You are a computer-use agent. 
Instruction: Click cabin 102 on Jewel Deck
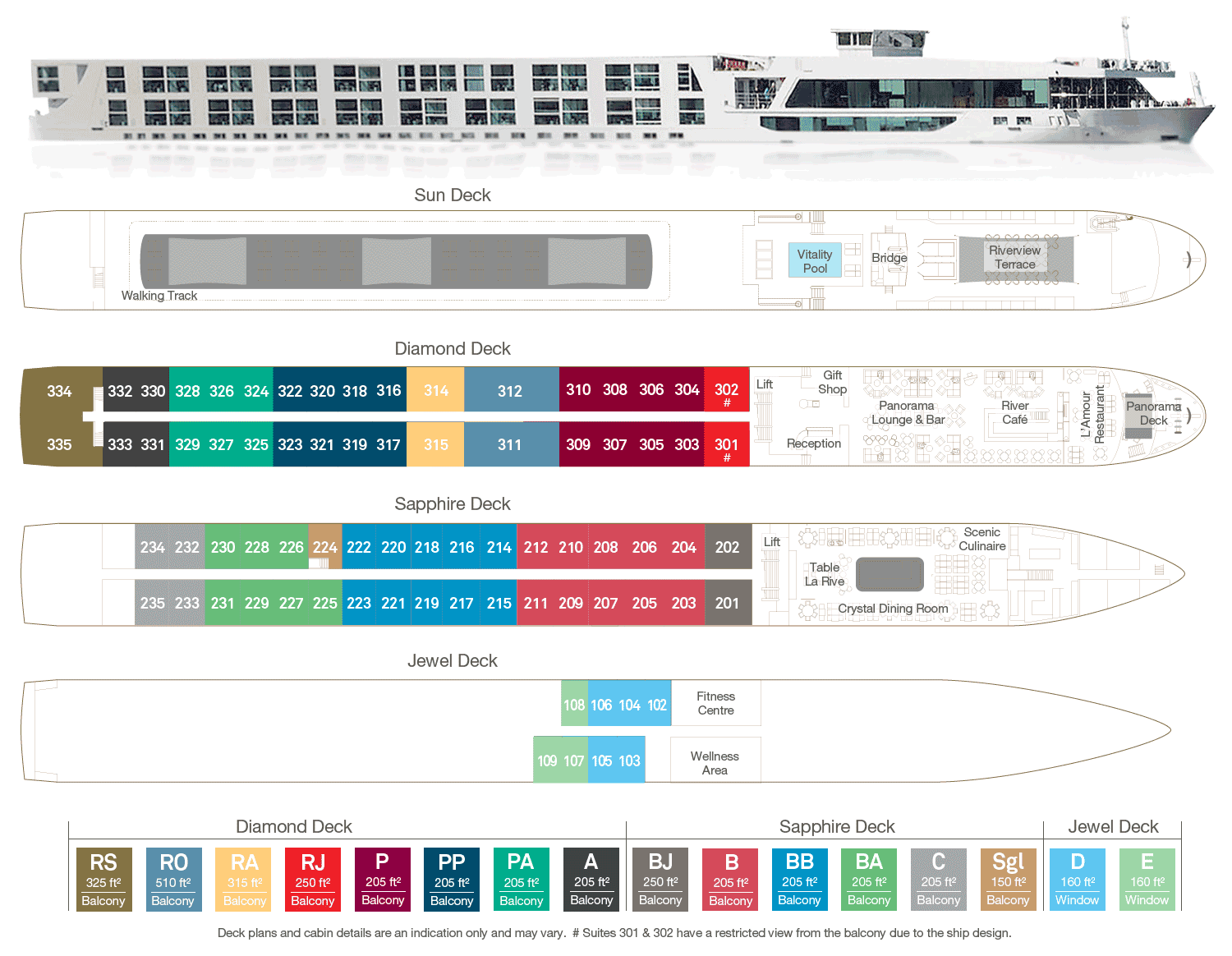point(657,705)
